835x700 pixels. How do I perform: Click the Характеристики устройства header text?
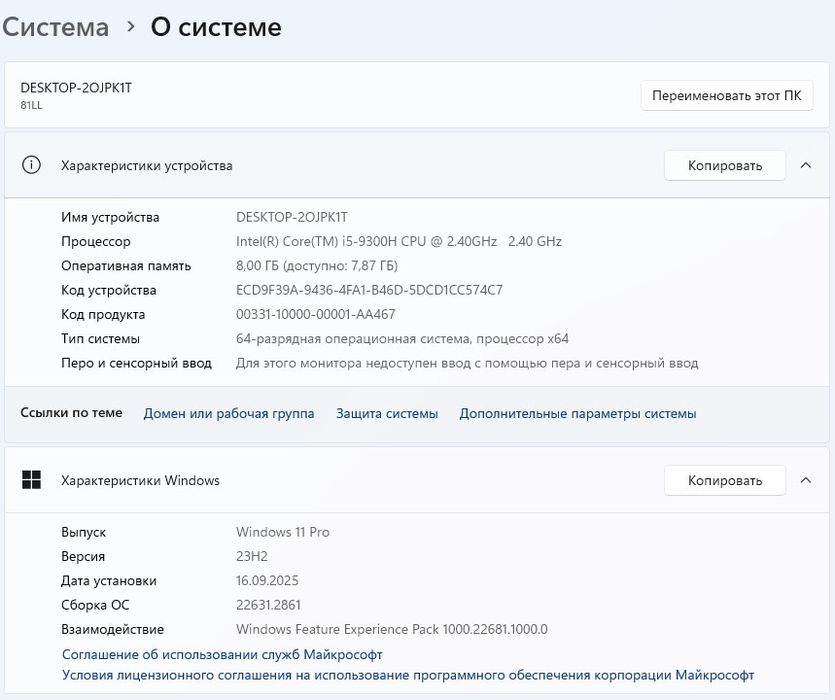pyautogui.click(x=146, y=166)
